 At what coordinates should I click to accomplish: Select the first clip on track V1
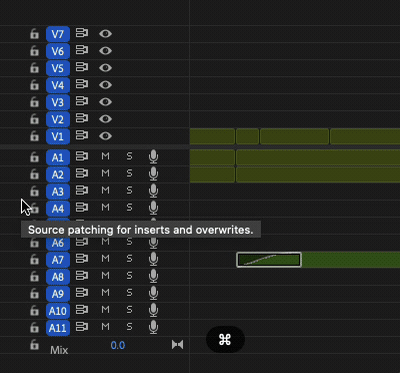212,136
